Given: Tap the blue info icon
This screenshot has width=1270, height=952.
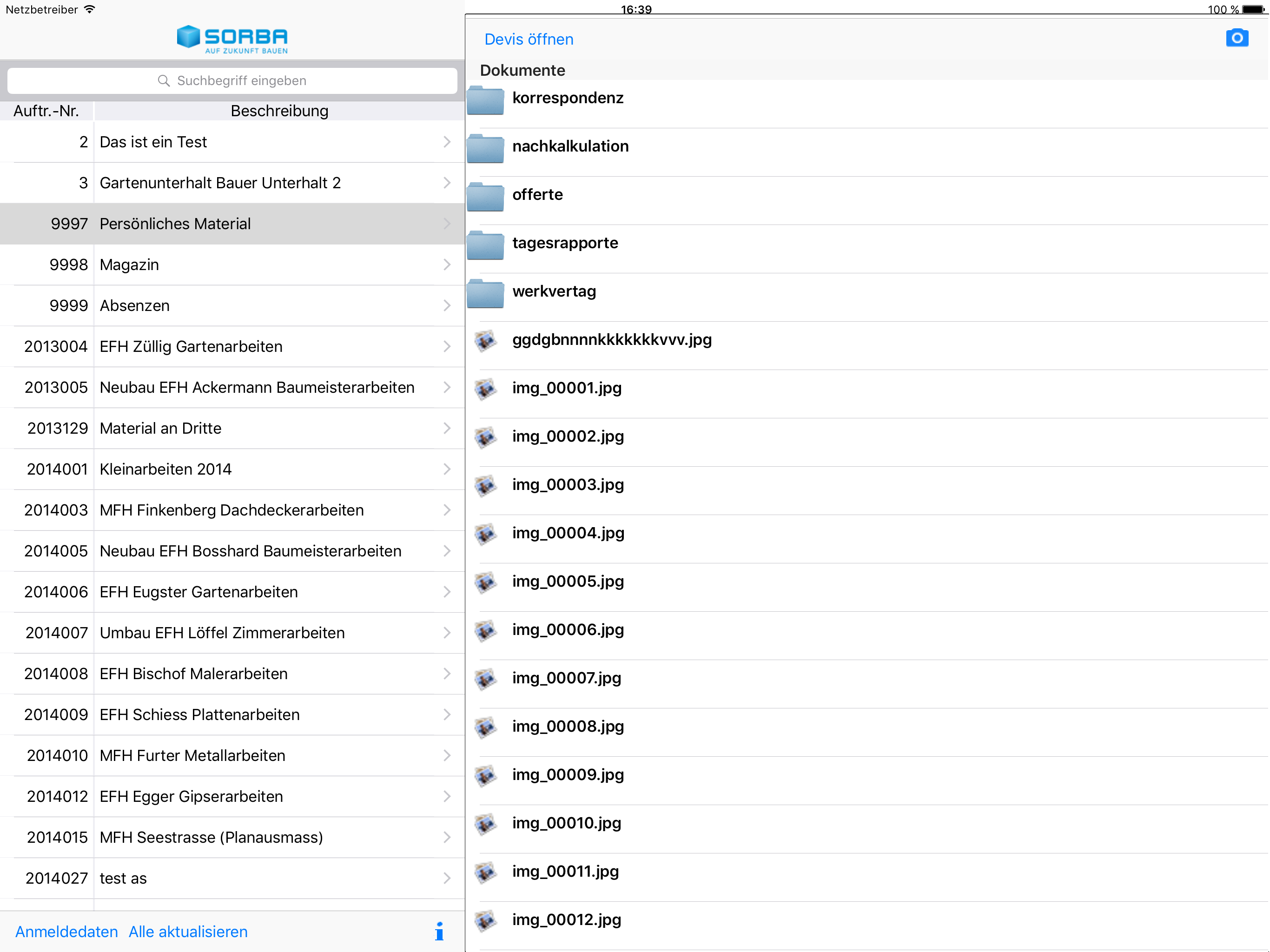Looking at the screenshot, I should [439, 931].
